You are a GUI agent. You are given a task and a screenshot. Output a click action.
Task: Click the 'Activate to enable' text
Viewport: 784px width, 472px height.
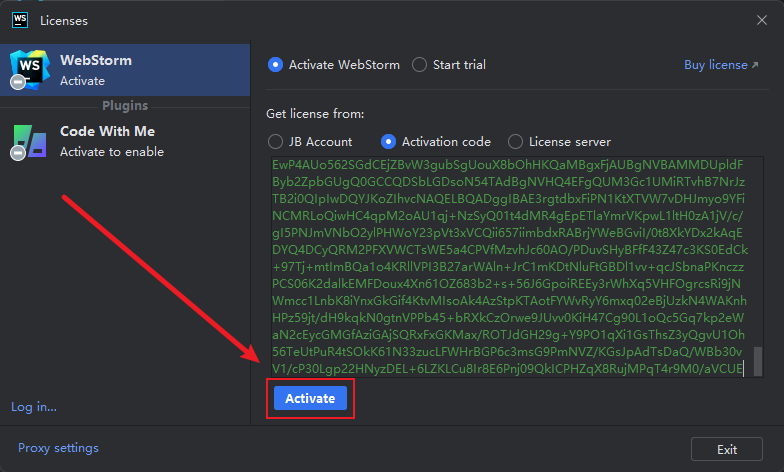coord(112,152)
